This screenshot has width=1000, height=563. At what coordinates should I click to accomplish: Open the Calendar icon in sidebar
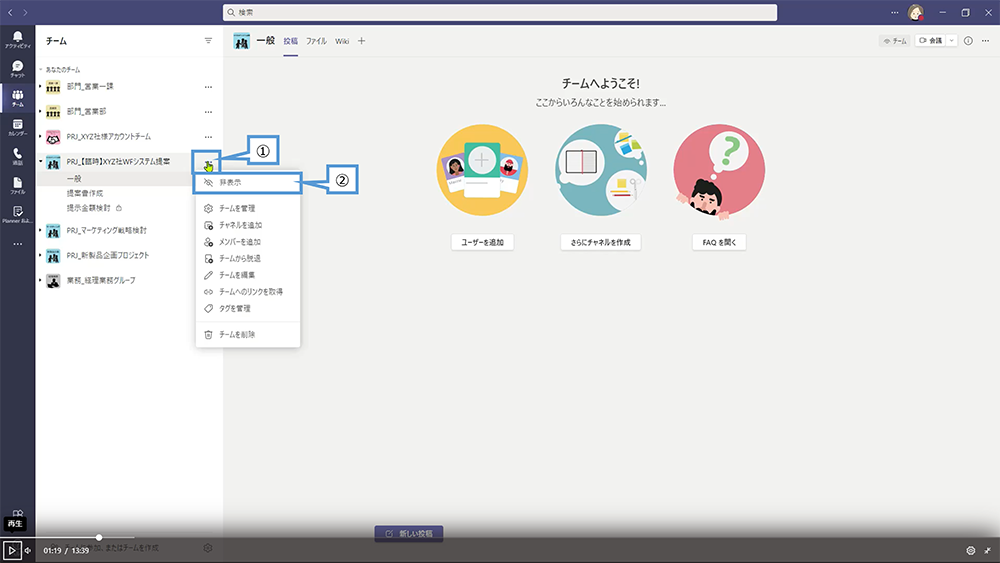17,127
